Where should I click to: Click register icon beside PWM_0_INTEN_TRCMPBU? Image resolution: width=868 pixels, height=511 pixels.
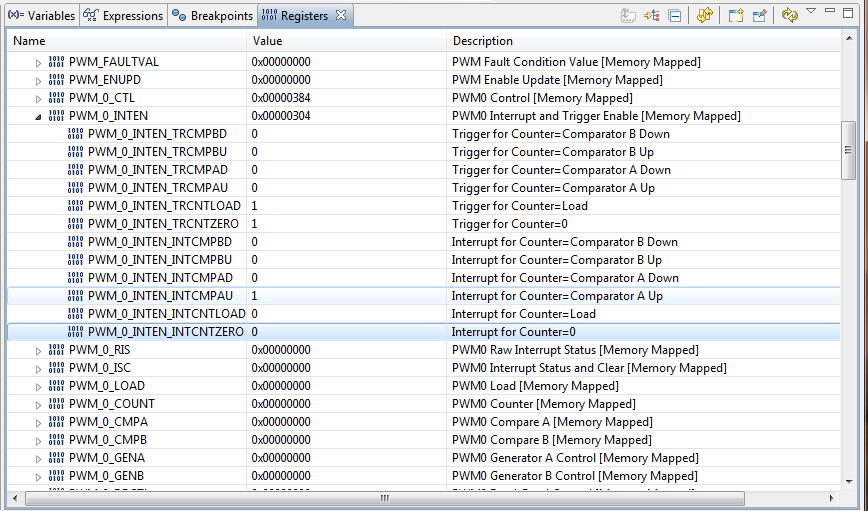tap(75, 152)
